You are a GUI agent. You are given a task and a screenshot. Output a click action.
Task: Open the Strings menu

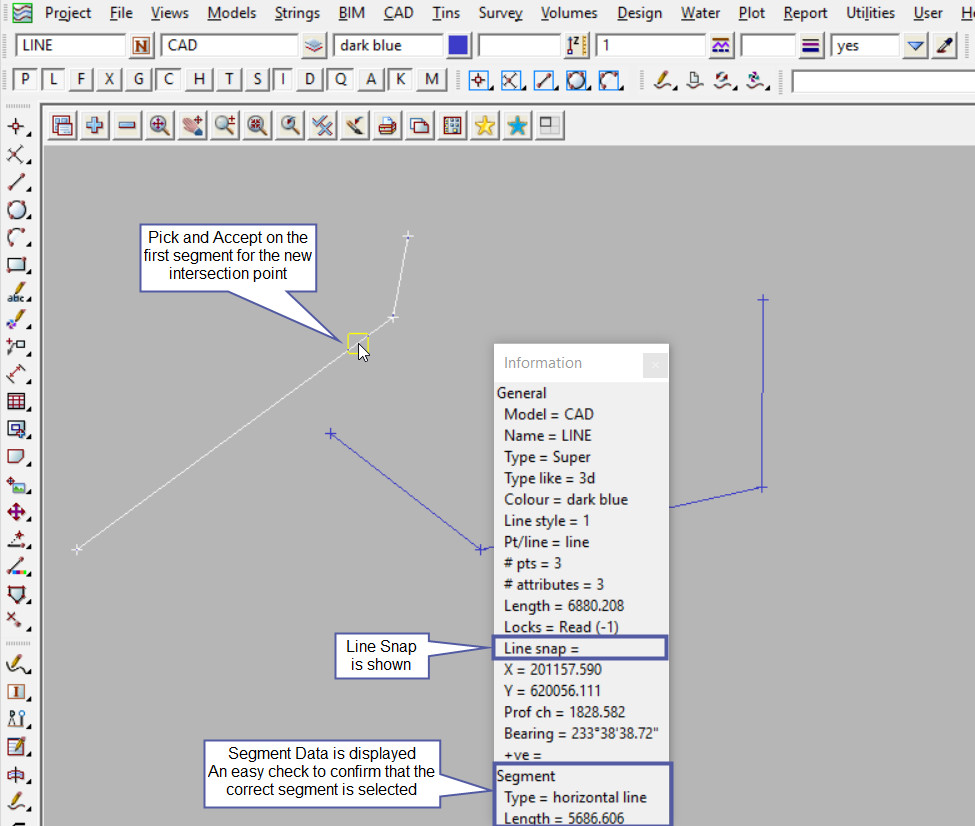point(298,13)
